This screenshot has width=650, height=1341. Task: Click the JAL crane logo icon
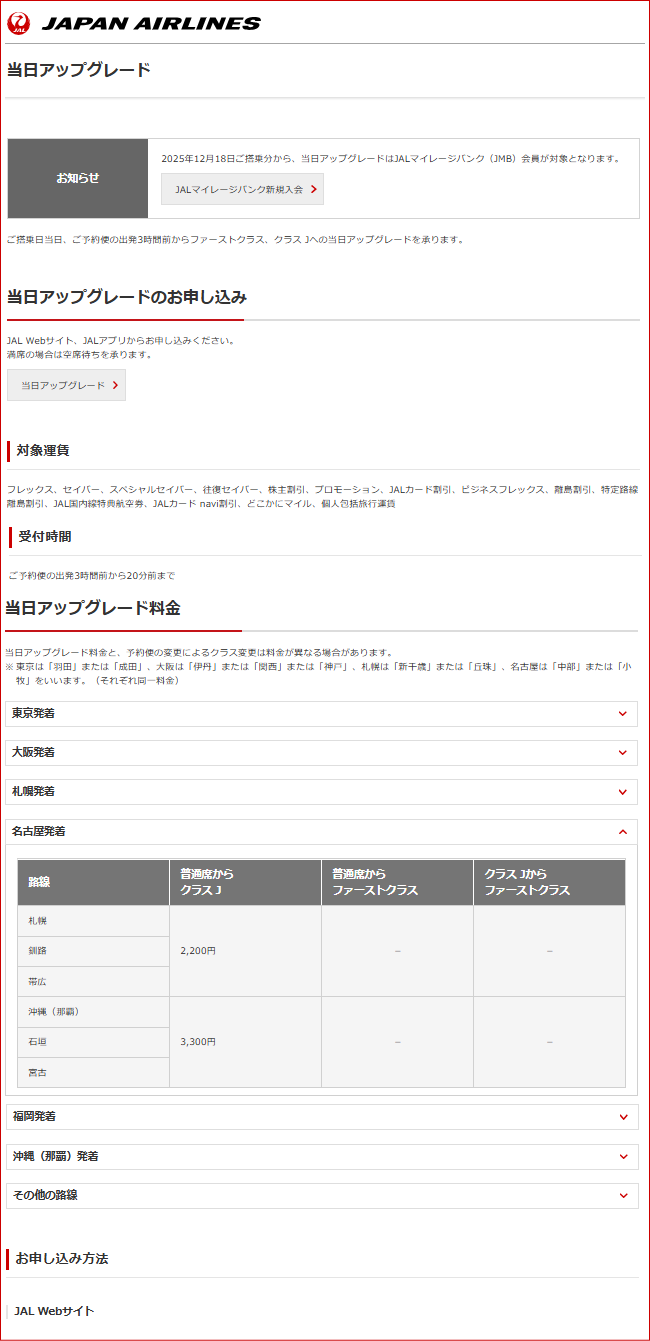pos(19,23)
